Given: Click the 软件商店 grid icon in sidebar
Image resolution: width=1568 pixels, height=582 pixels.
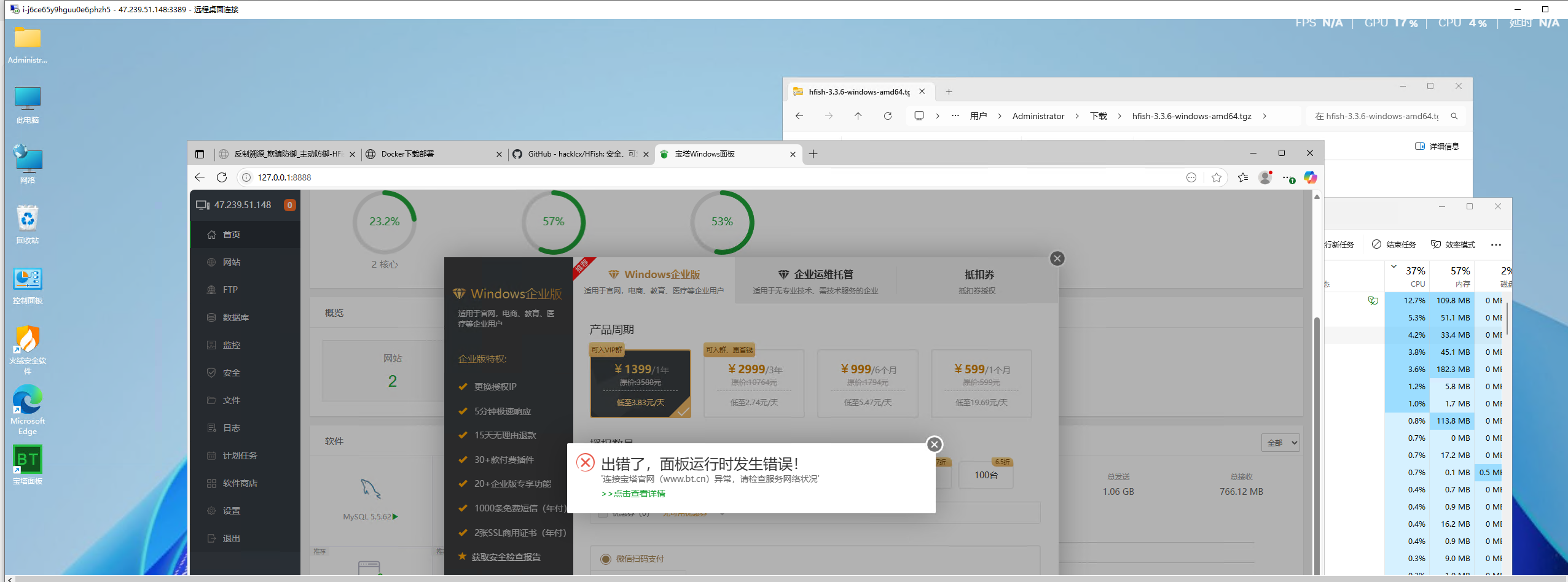Looking at the screenshot, I should 211,483.
